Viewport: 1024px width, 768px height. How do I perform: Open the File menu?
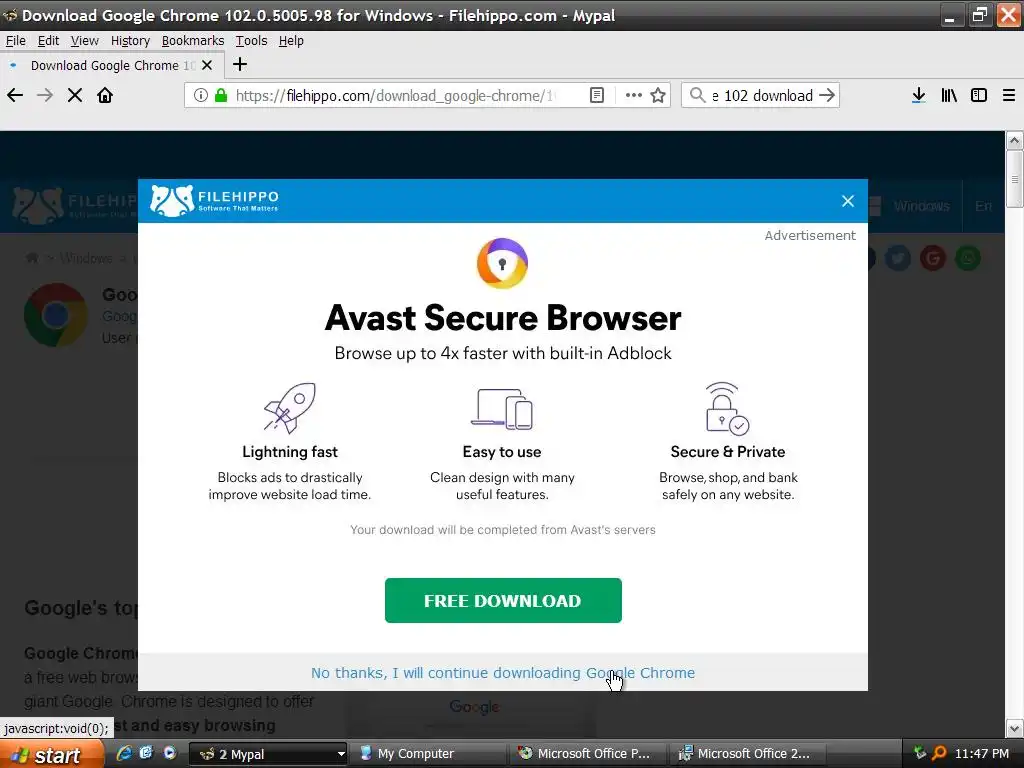coord(16,40)
